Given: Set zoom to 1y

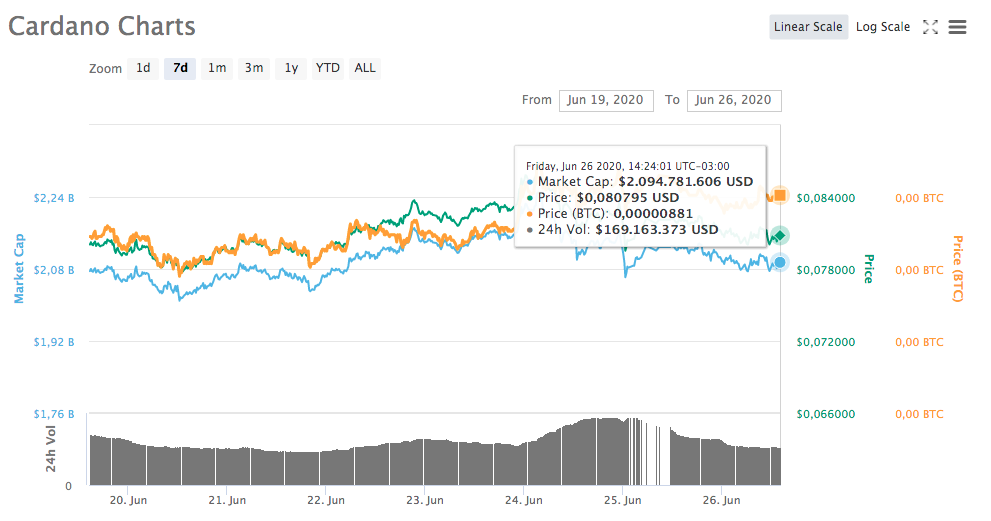Looking at the screenshot, I should [x=291, y=68].
